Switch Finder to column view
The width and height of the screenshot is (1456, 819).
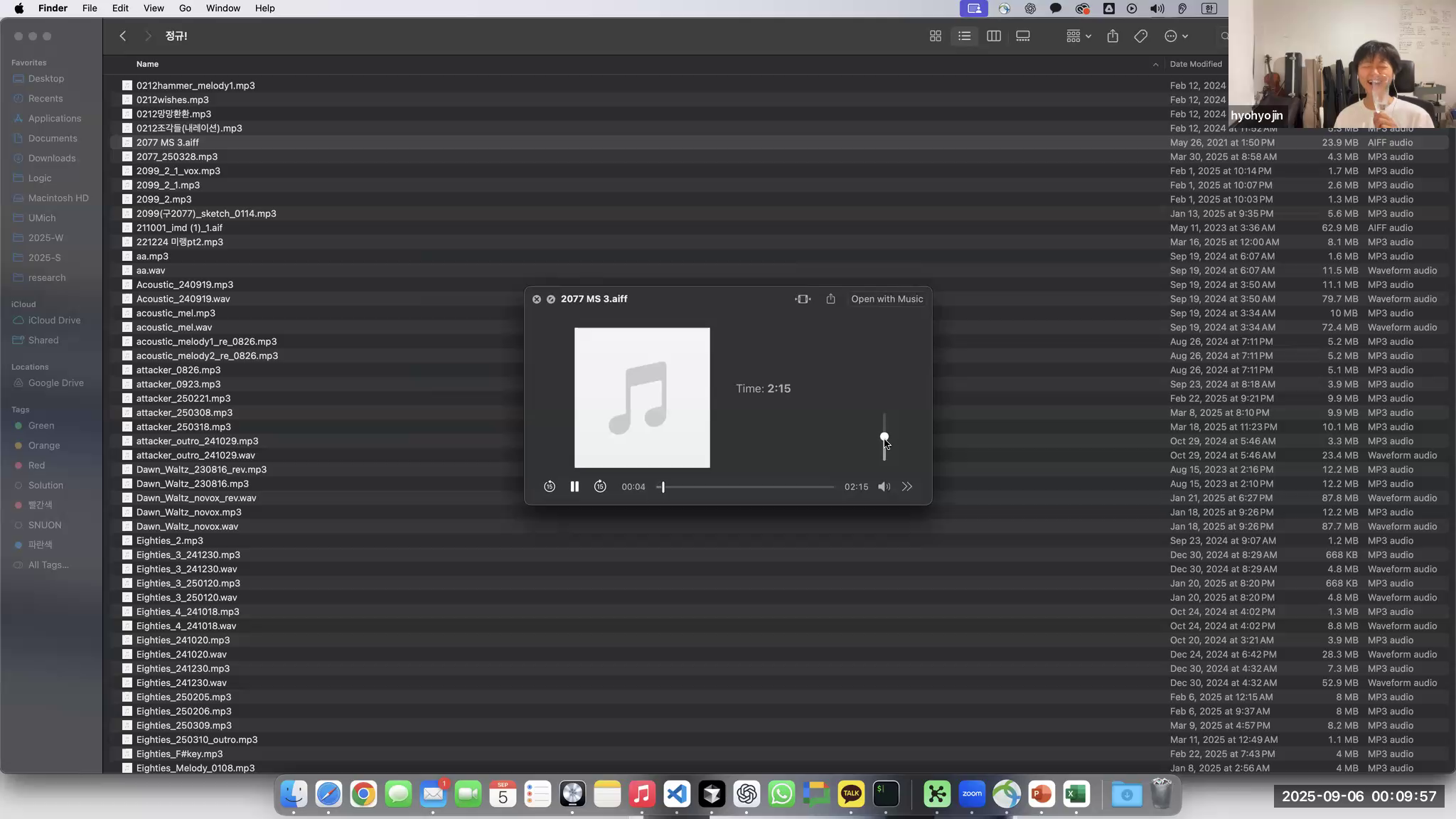click(x=993, y=36)
